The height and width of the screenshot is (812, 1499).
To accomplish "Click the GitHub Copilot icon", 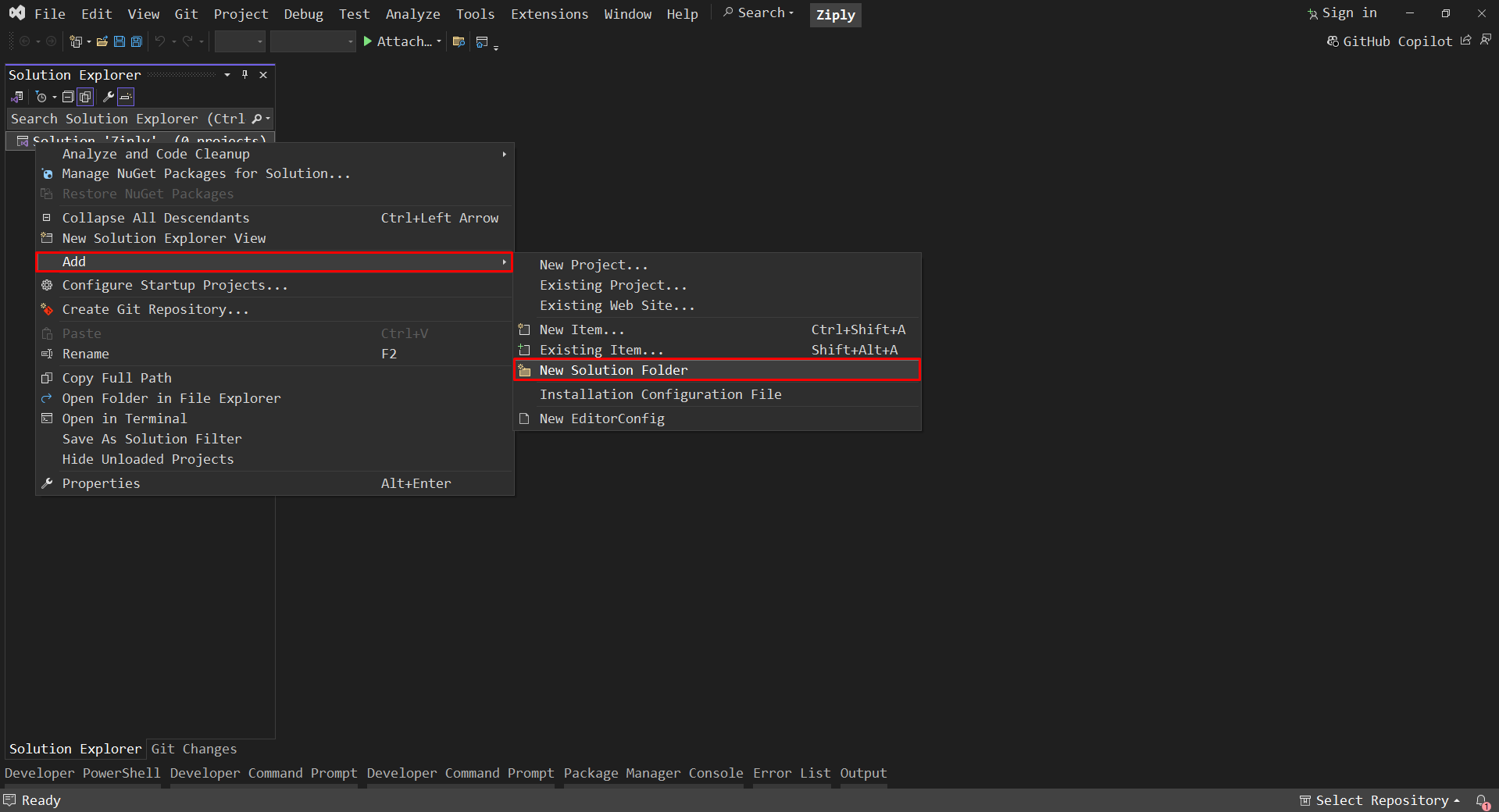I will pyautogui.click(x=1333, y=41).
